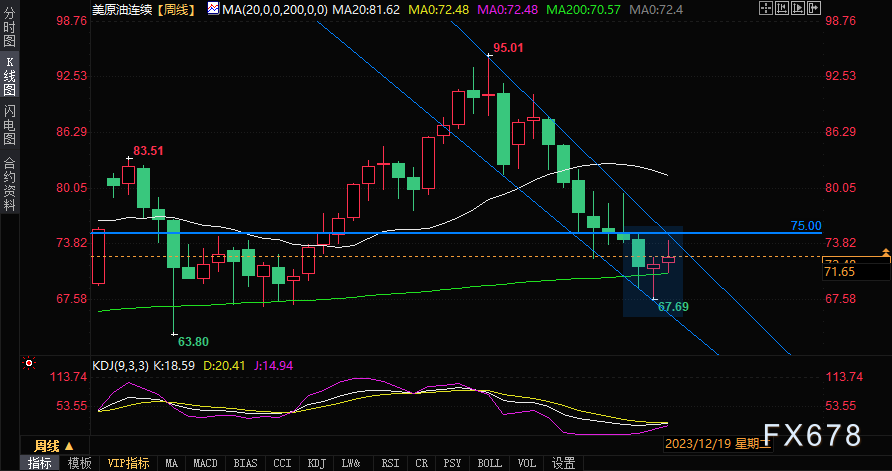892x471 pixels.
Task: Open the 合约资料 sidebar panel
Action: [10, 183]
